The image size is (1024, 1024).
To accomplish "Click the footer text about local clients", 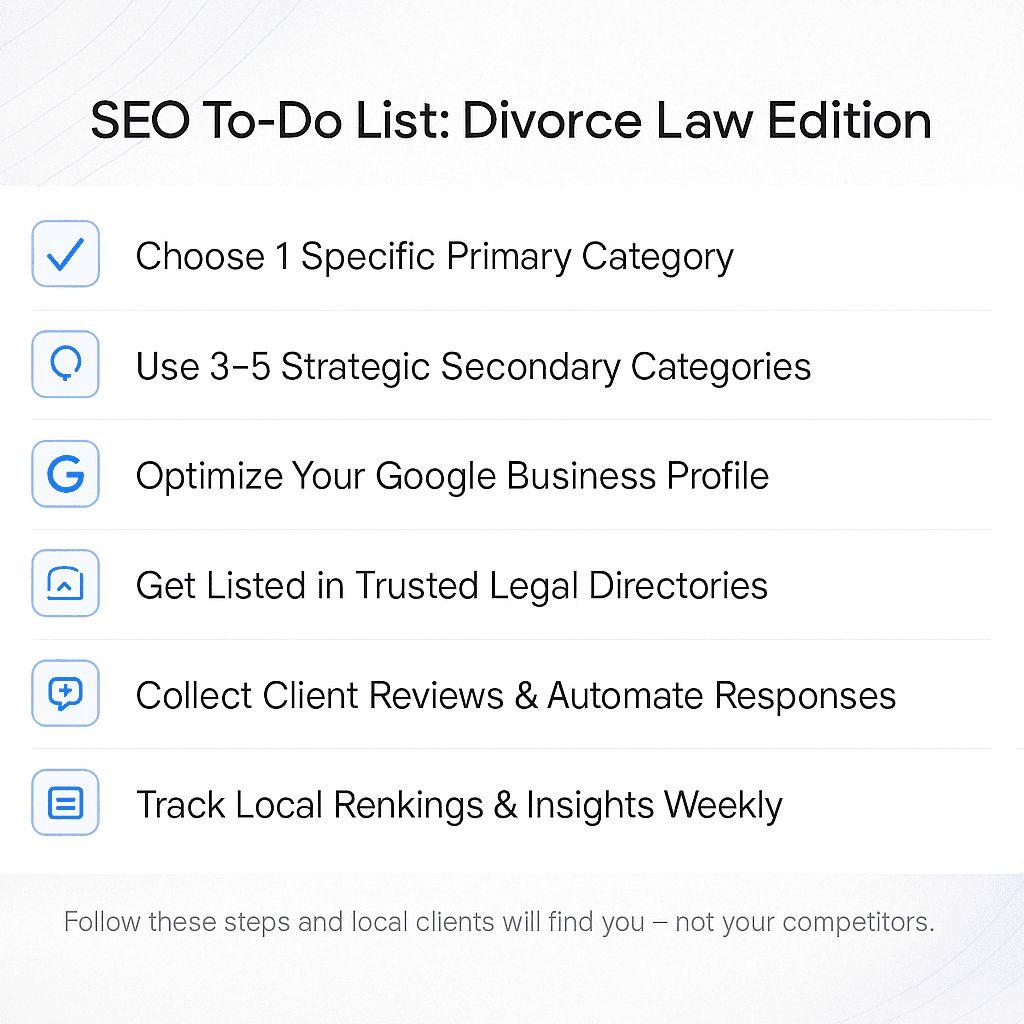I will click(x=499, y=923).
